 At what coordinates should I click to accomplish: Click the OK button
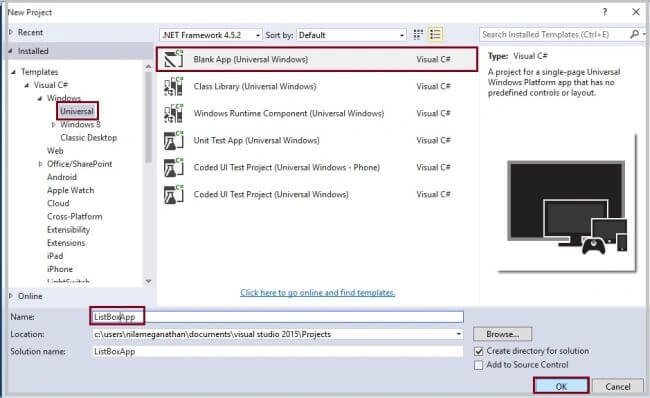(x=561, y=386)
